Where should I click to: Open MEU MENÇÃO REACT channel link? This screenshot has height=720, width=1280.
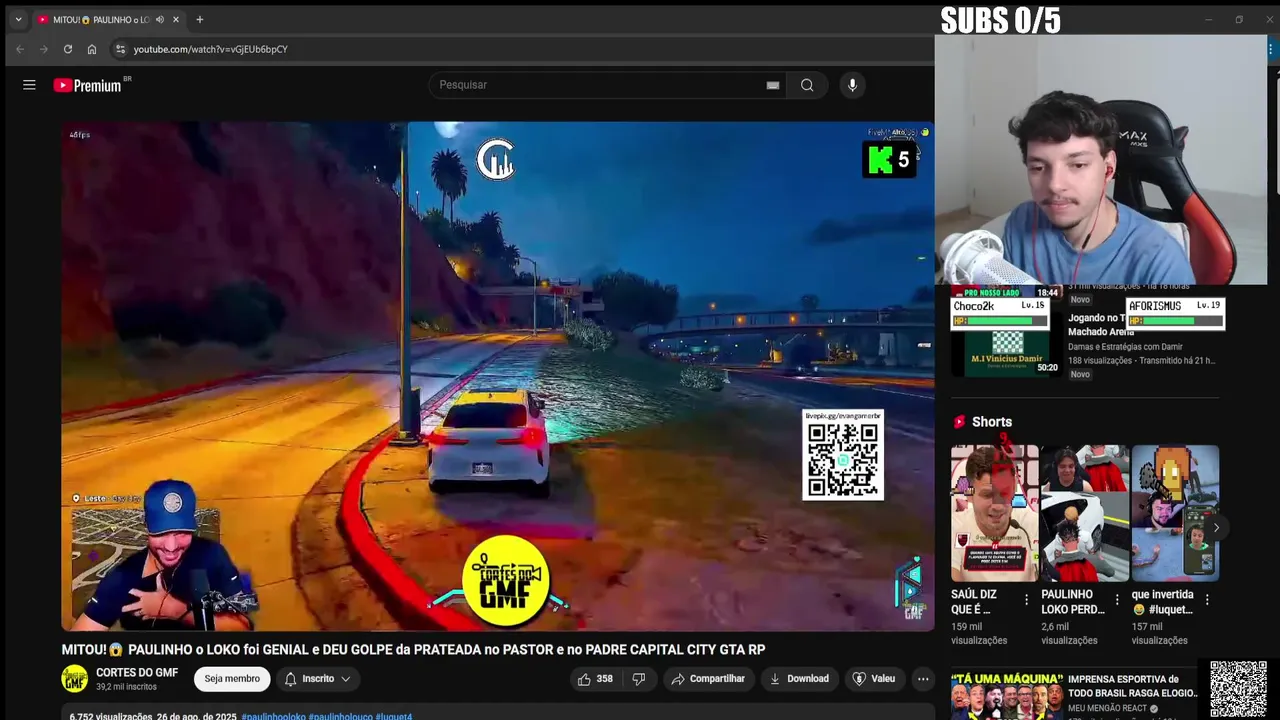click(1108, 709)
